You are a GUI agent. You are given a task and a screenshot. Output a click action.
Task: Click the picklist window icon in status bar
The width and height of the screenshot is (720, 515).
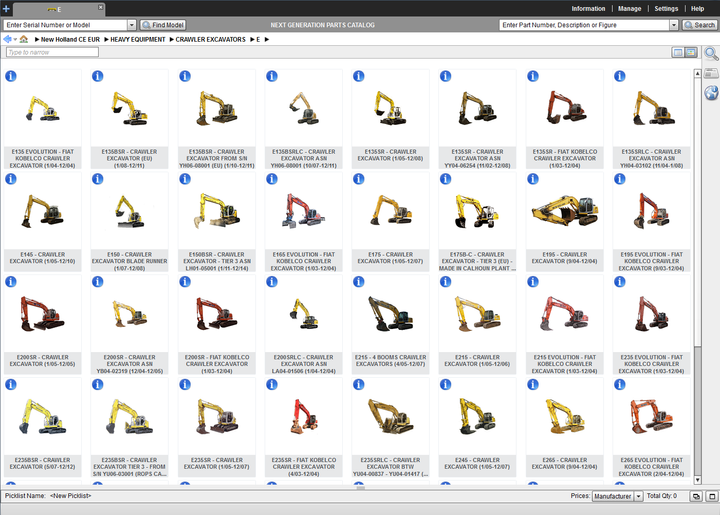click(712, 496)
